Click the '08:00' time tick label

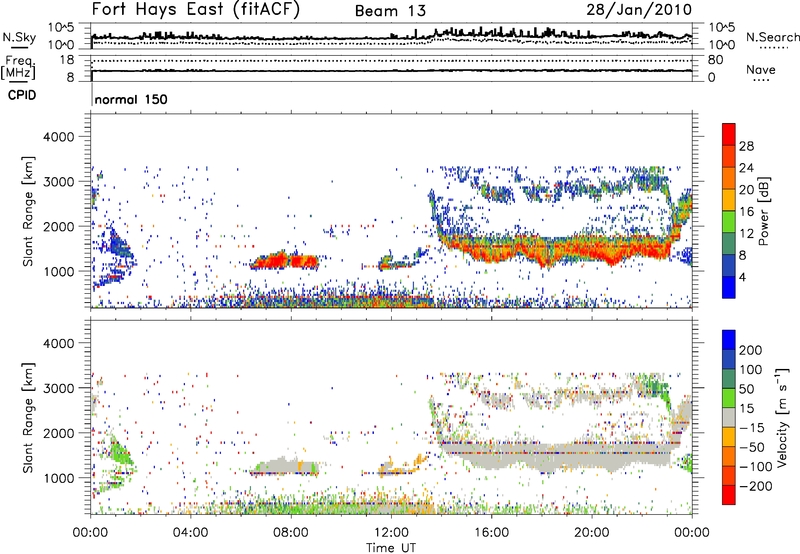click(291, 533)
